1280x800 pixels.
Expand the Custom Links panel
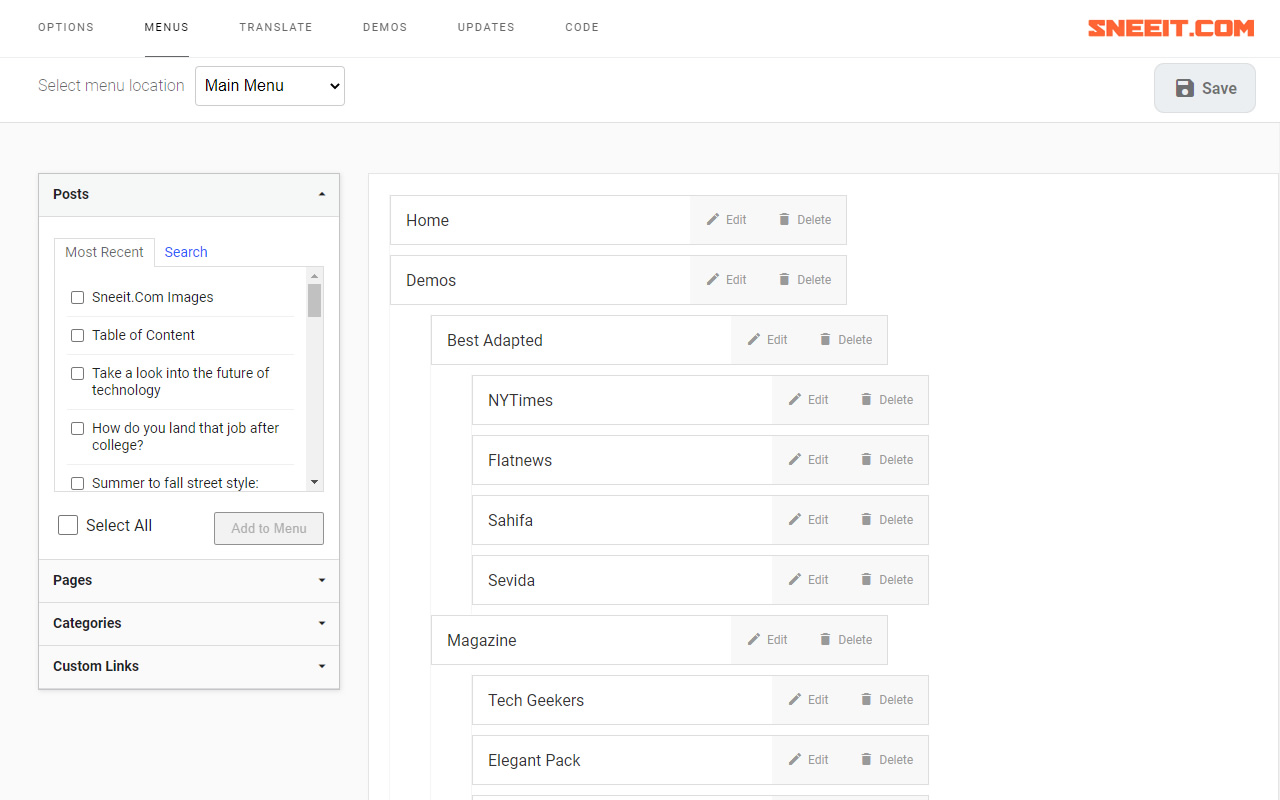189,666
